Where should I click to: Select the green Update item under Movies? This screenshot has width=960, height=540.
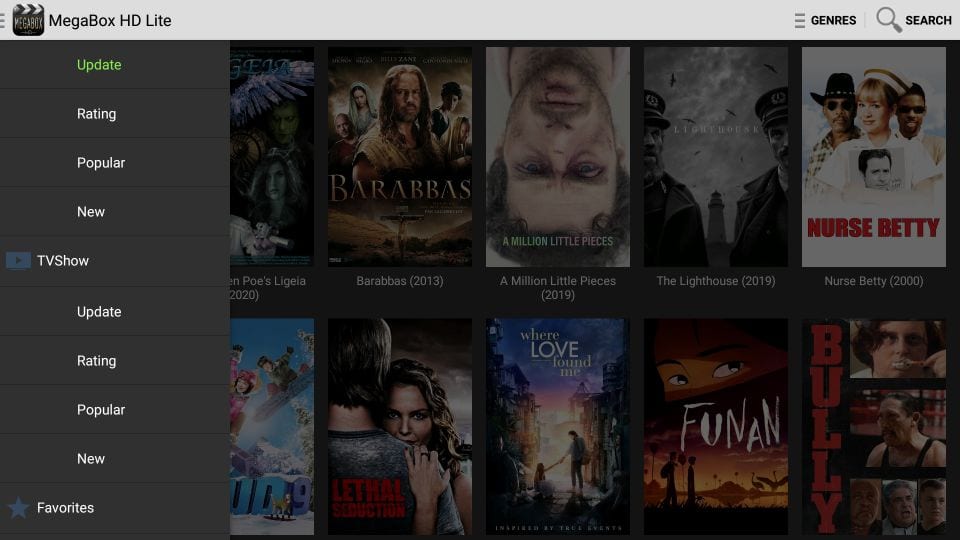click(99, 65)
